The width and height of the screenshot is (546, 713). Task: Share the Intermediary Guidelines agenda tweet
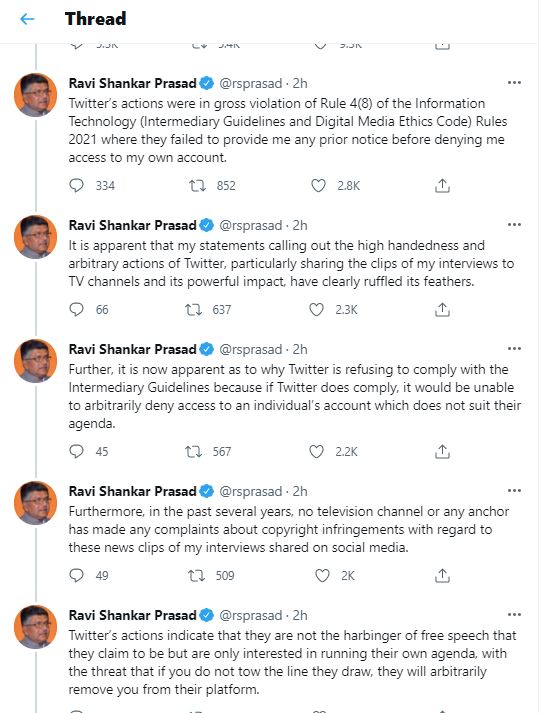click(442, 452)
